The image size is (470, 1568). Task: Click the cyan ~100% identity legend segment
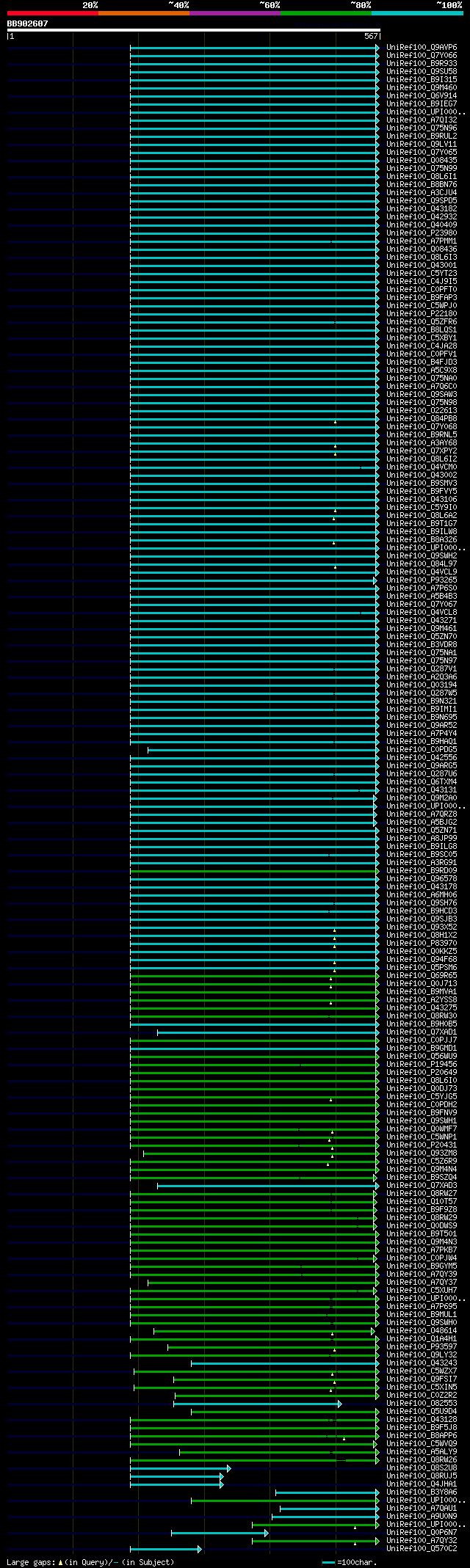417,13
